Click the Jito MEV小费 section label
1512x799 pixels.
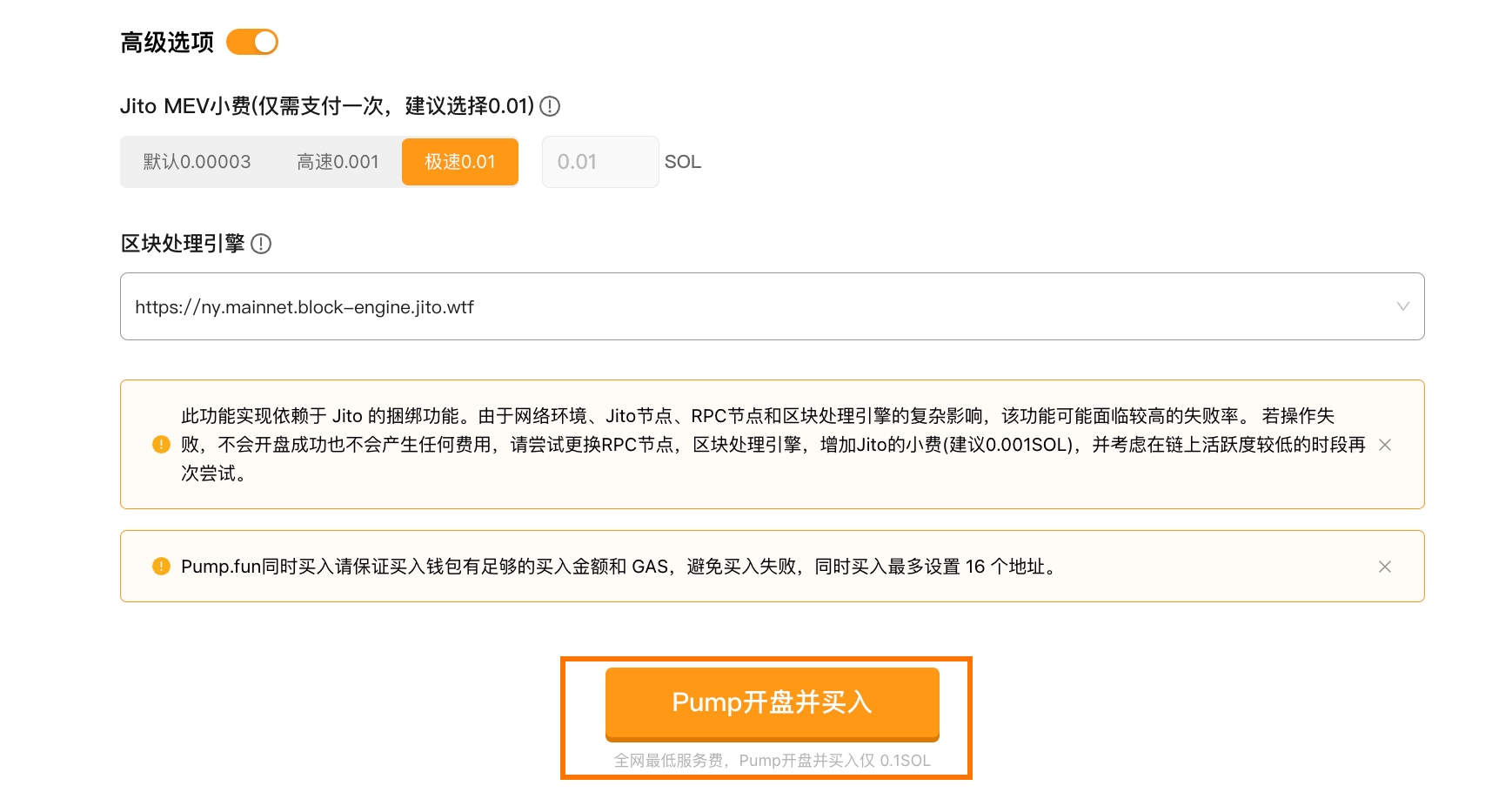click(326, 106)
